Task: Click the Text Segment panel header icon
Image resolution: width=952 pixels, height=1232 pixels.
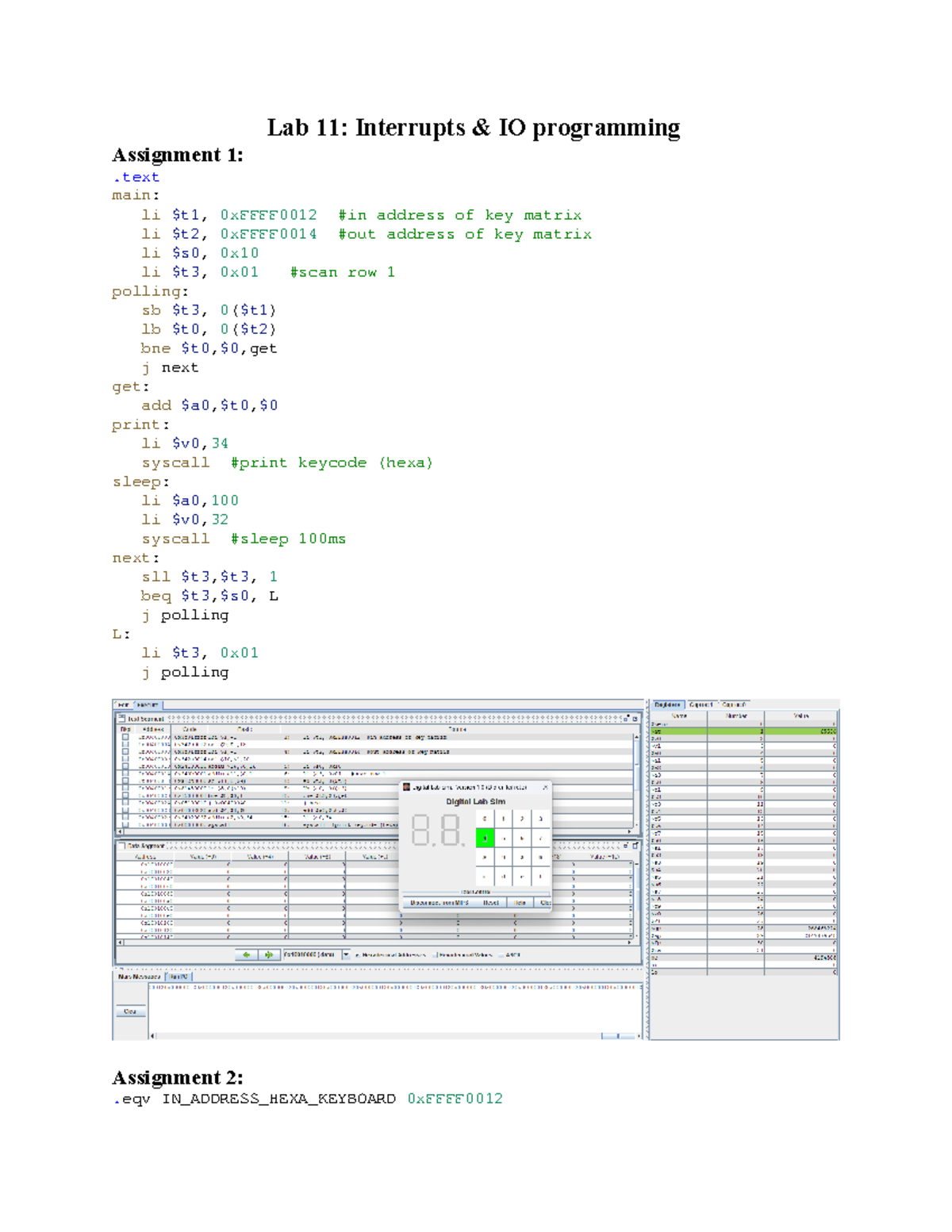Action: click(x=122, y=717)
